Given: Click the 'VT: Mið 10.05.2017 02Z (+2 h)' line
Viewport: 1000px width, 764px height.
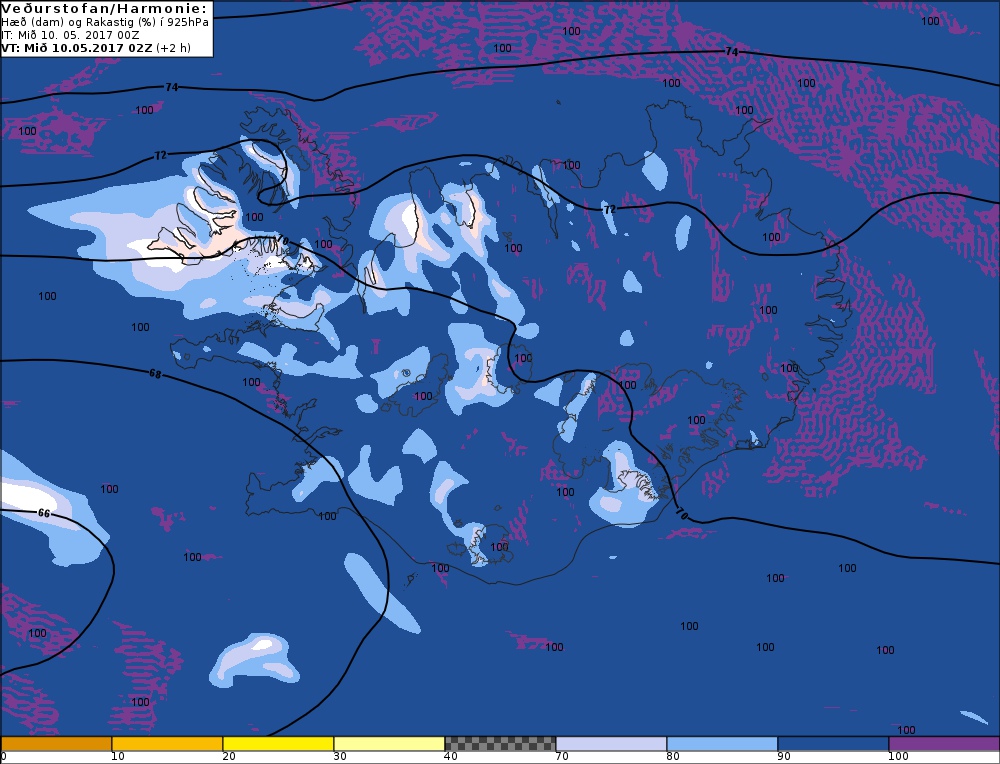Looking at the screenshot, I should coord(96,48).
